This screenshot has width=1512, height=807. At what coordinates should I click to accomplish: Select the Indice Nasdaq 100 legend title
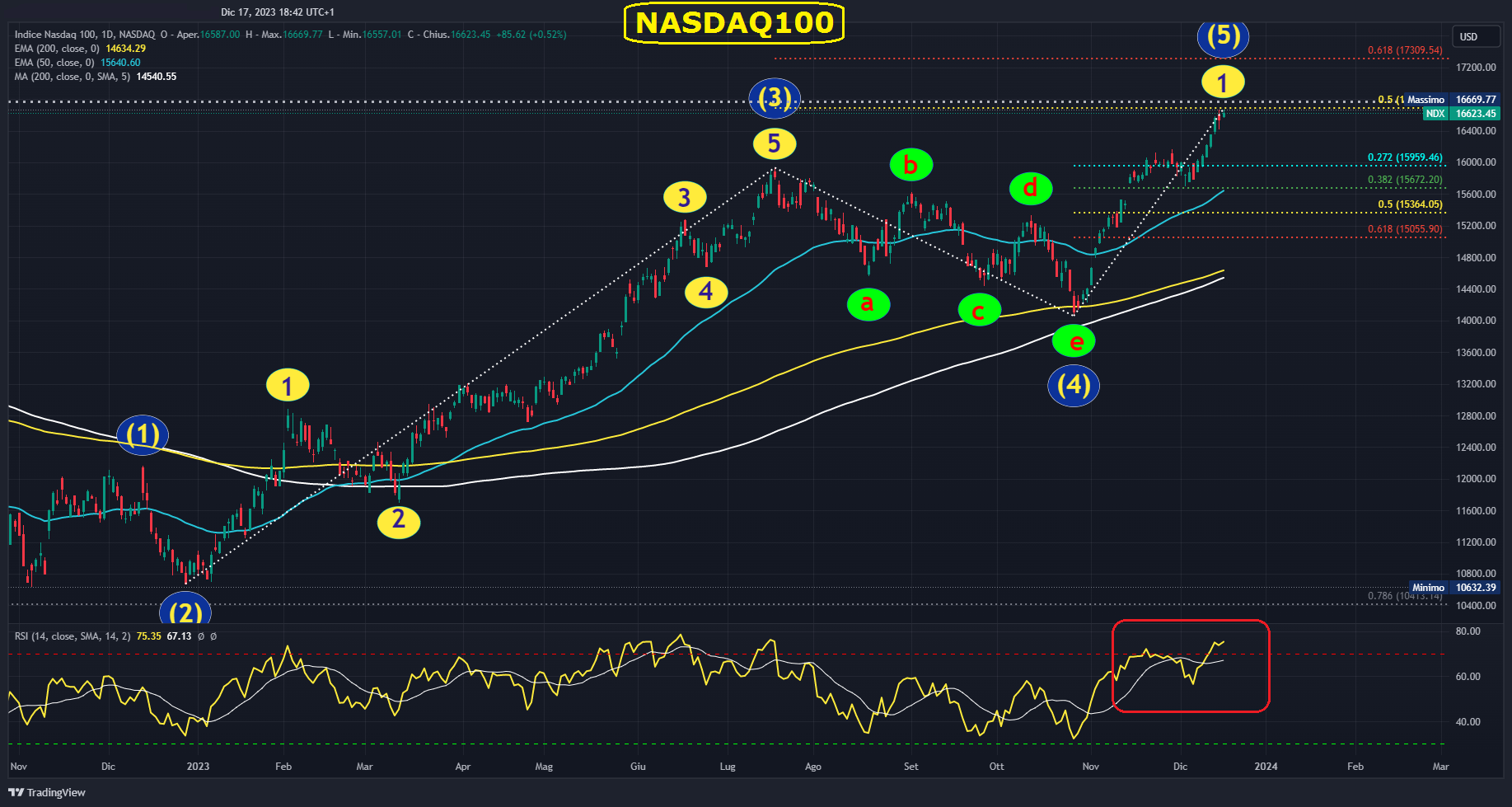click(x=85, y=35)
